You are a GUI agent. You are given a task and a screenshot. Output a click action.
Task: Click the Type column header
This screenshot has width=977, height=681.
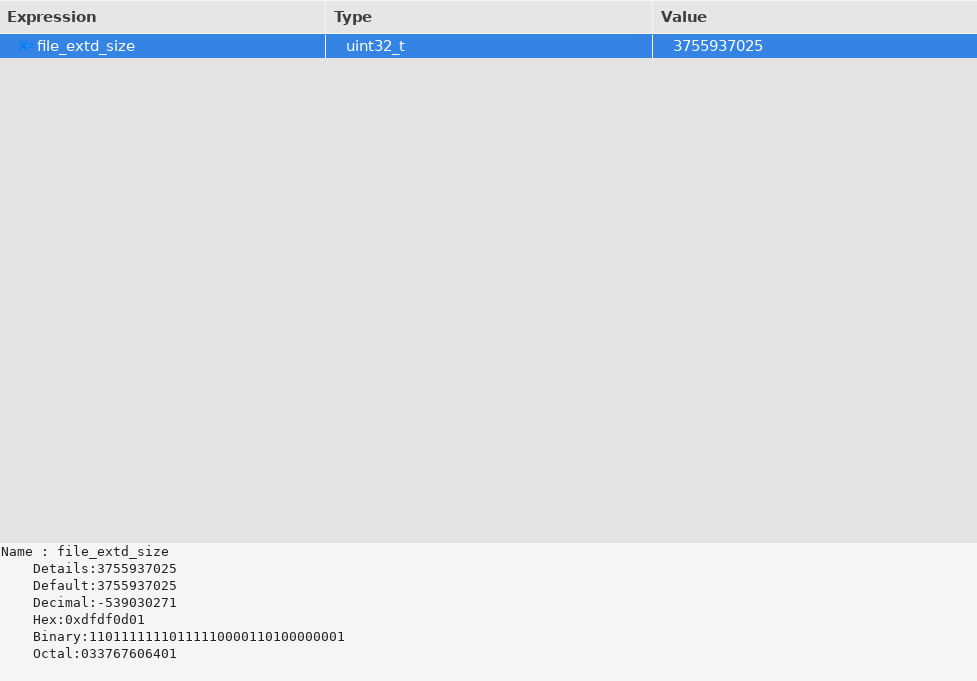488,17
